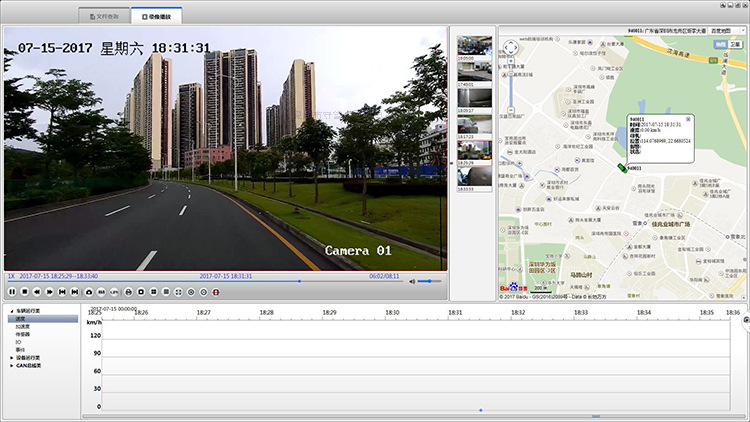Select the 录像回放 tab
The height and width of the screenshot is (422, 750).
pos(156,17)
